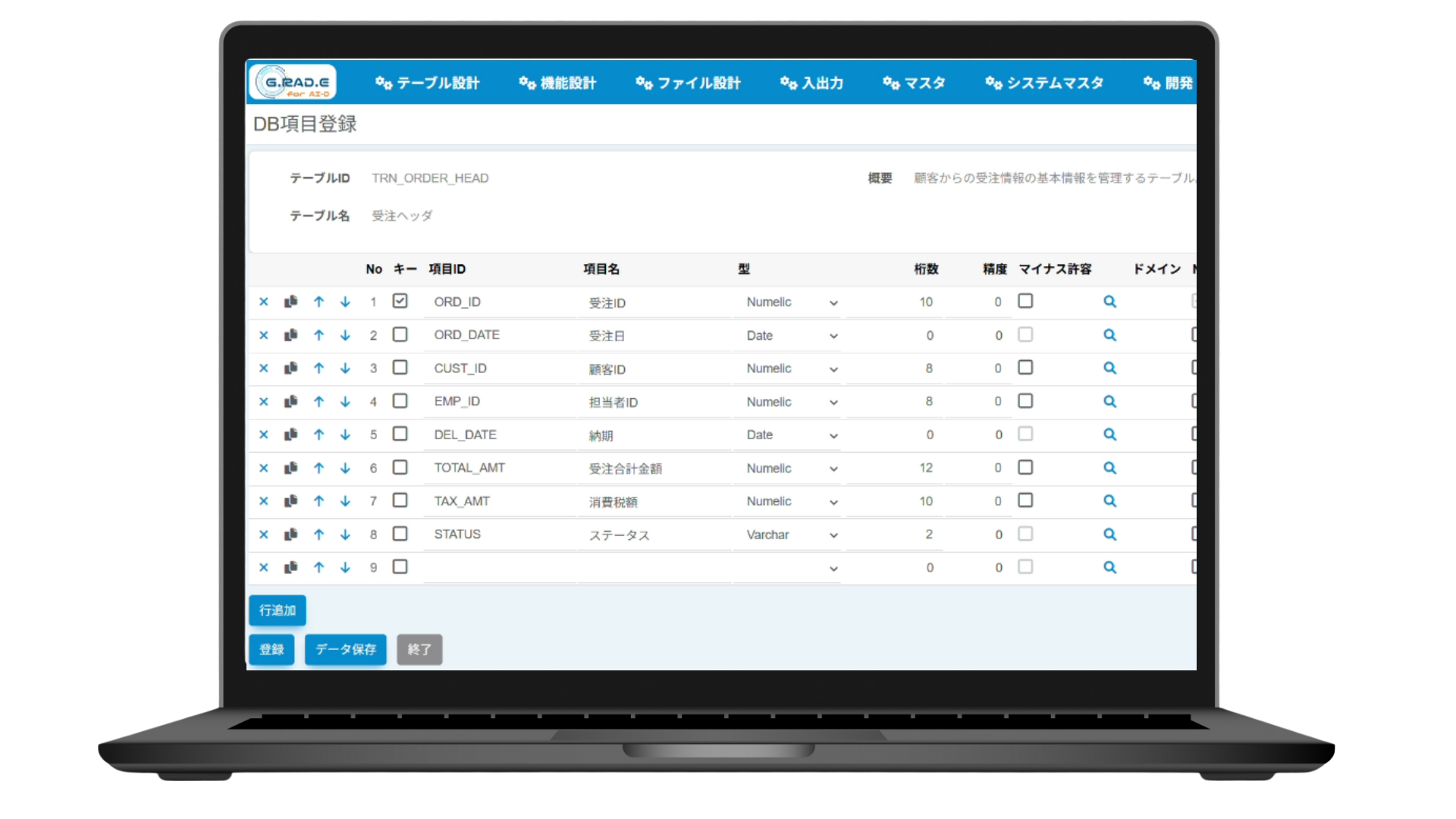1456x819 pixels.
Task: Uncheck the key checkbox for ORD_ID
Action: [x=400, y=301]
